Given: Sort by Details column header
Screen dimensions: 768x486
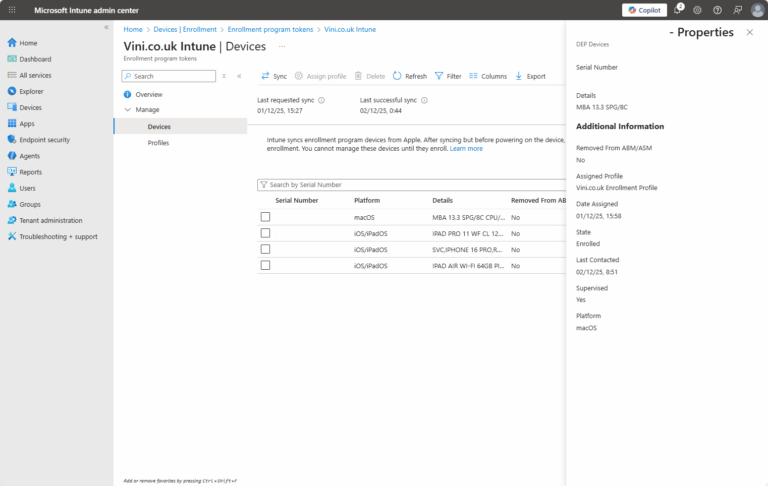Looking at the screenshot, I should pyautogui.click(x=442, y=200).
